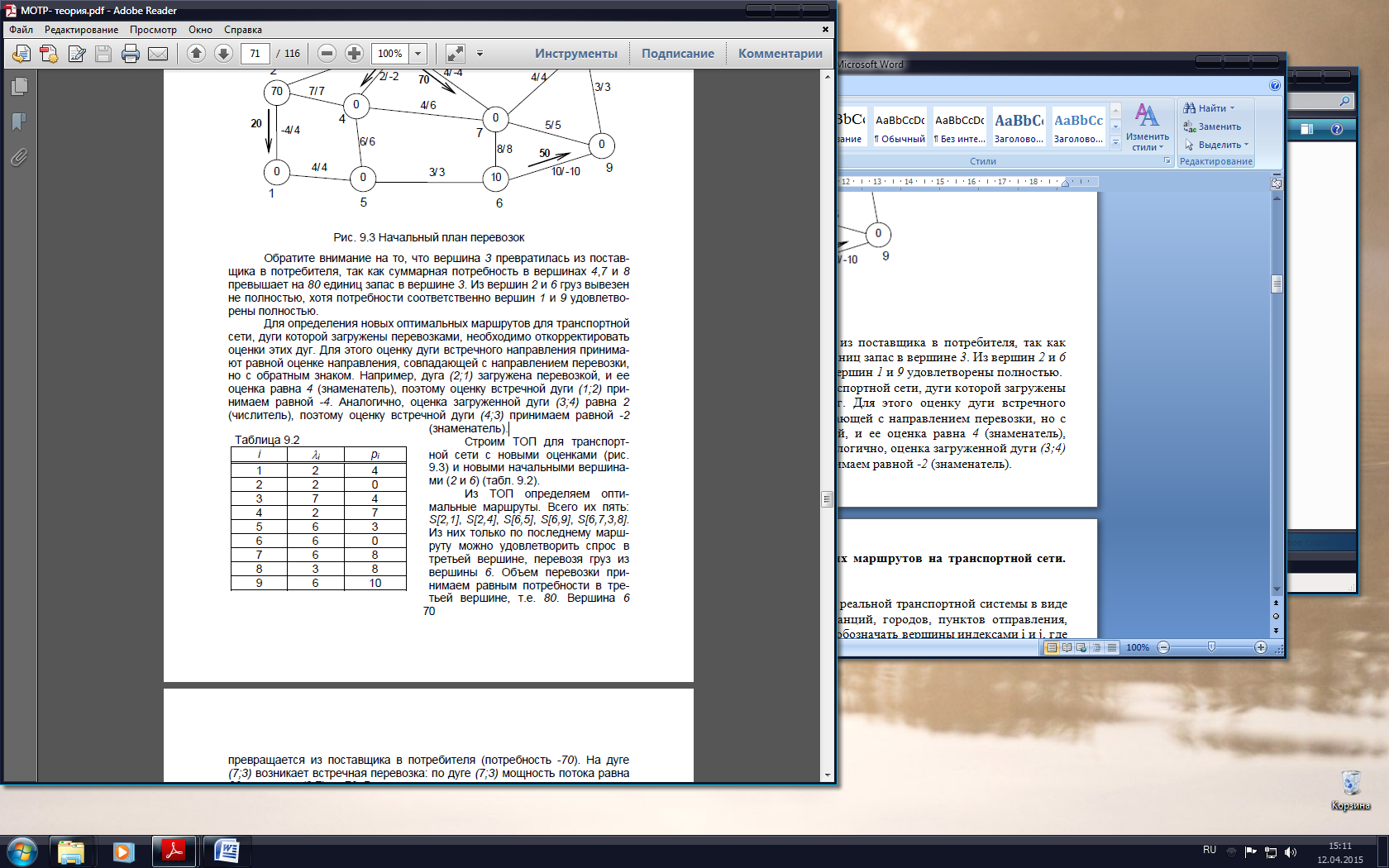1389x868 pixels.
Task: Open the Выделить dropdown in Word
Action: 1216,145
